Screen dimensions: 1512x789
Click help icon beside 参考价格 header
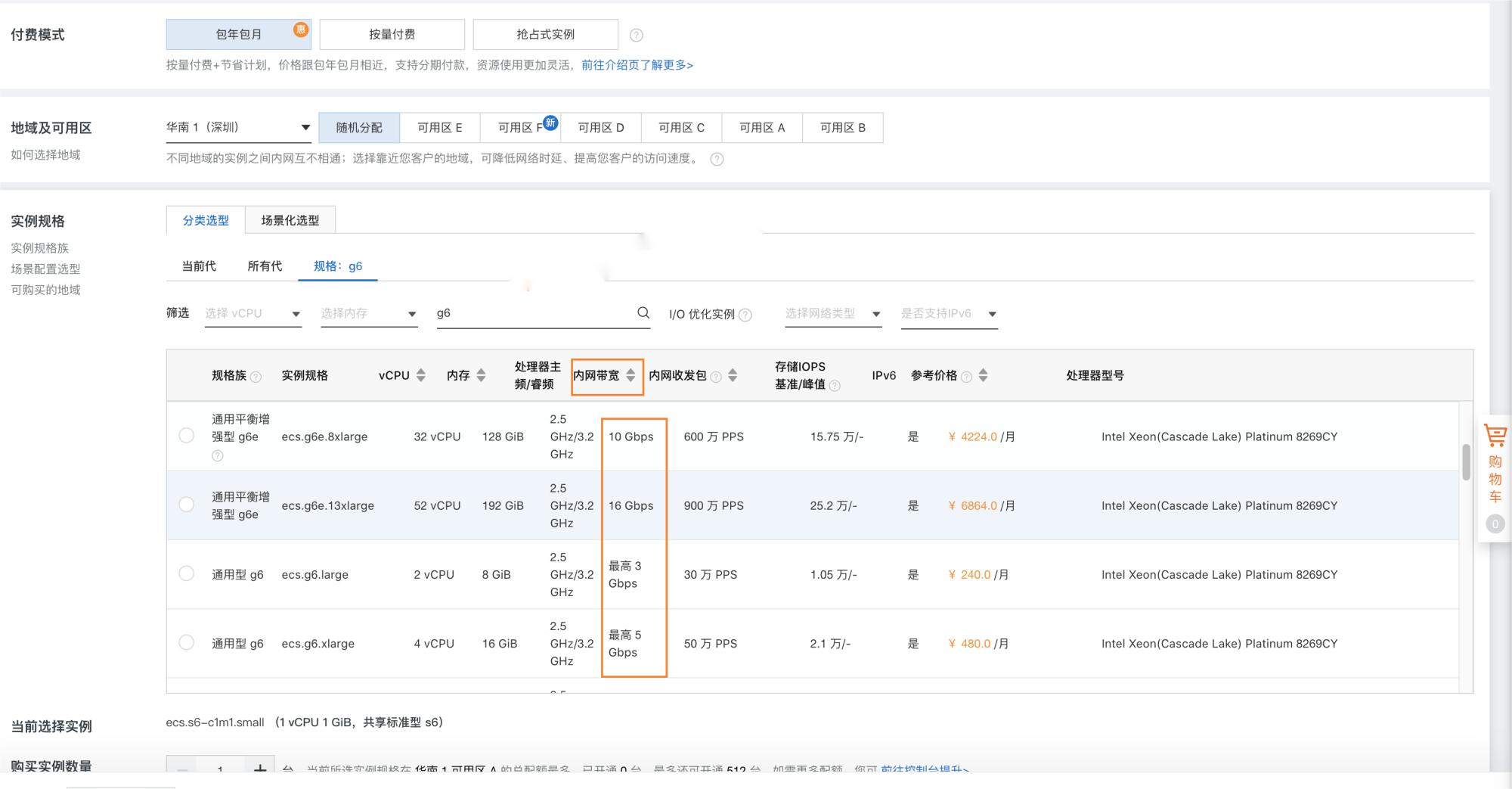pyautogui.click(x=966, y=377)
